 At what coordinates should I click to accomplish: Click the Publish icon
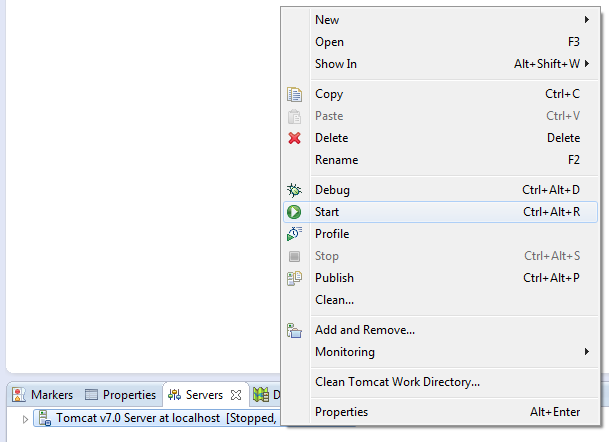pyautogui.click(x=294, y=278)
